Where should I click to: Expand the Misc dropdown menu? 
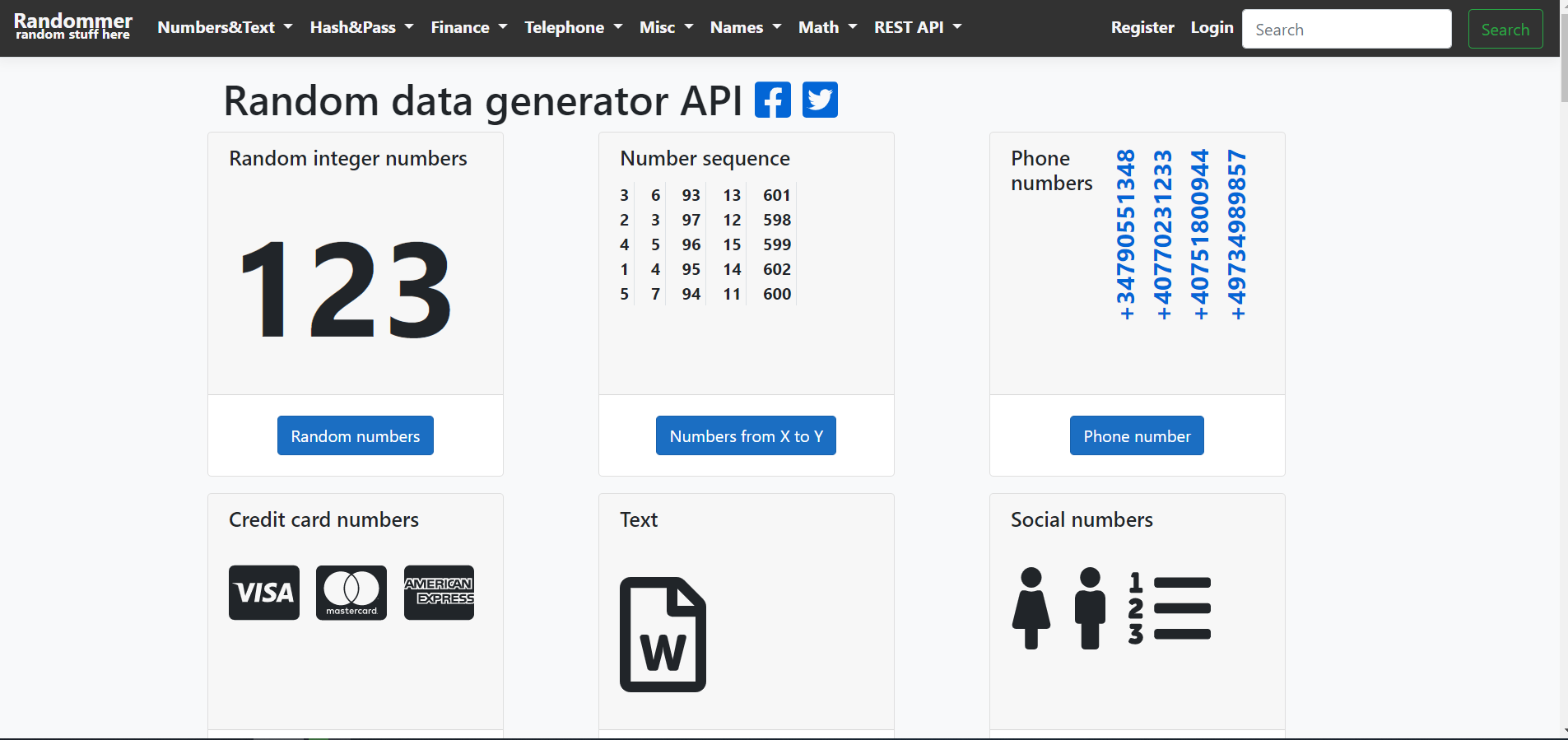point(666,27)
